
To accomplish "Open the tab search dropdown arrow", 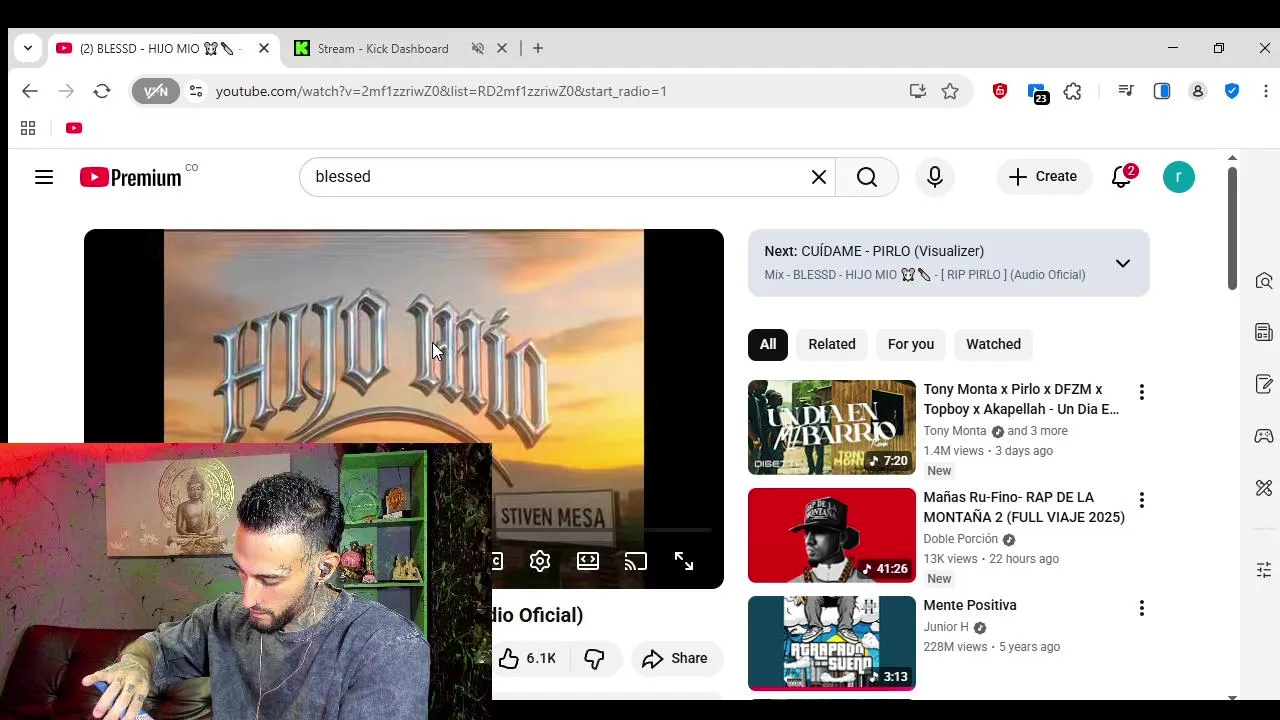I will click(x=28, y=48).
